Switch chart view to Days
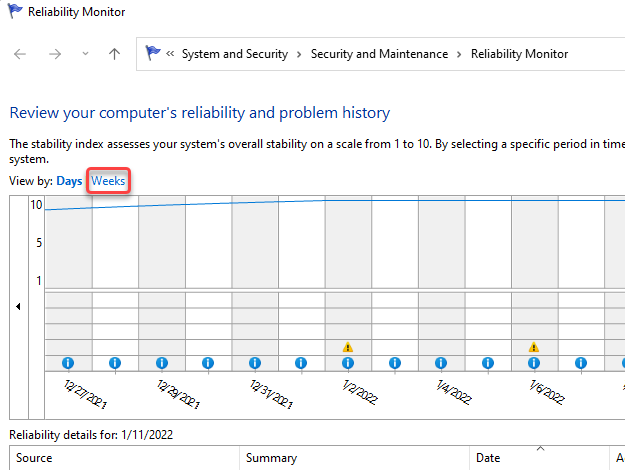The image size is (625, 470). coord(69,180)
